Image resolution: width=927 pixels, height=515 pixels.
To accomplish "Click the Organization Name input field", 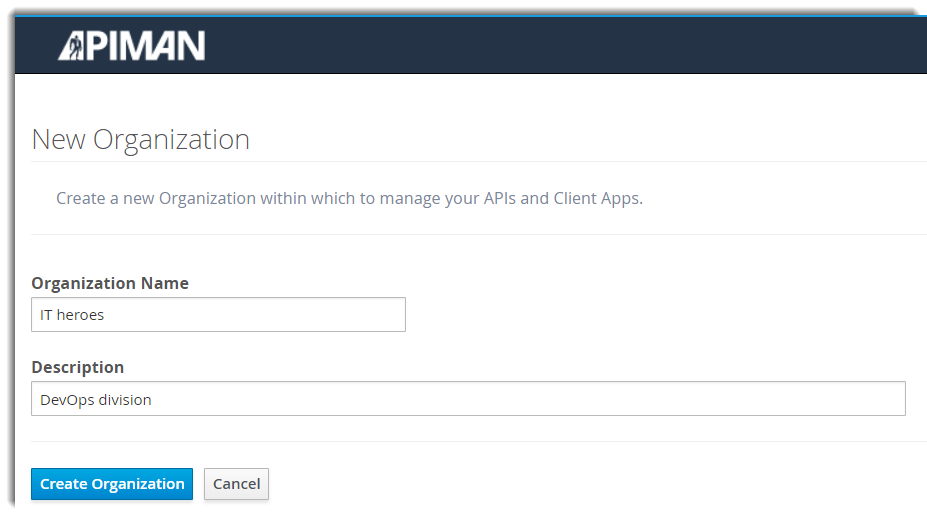I will (218, 315).
